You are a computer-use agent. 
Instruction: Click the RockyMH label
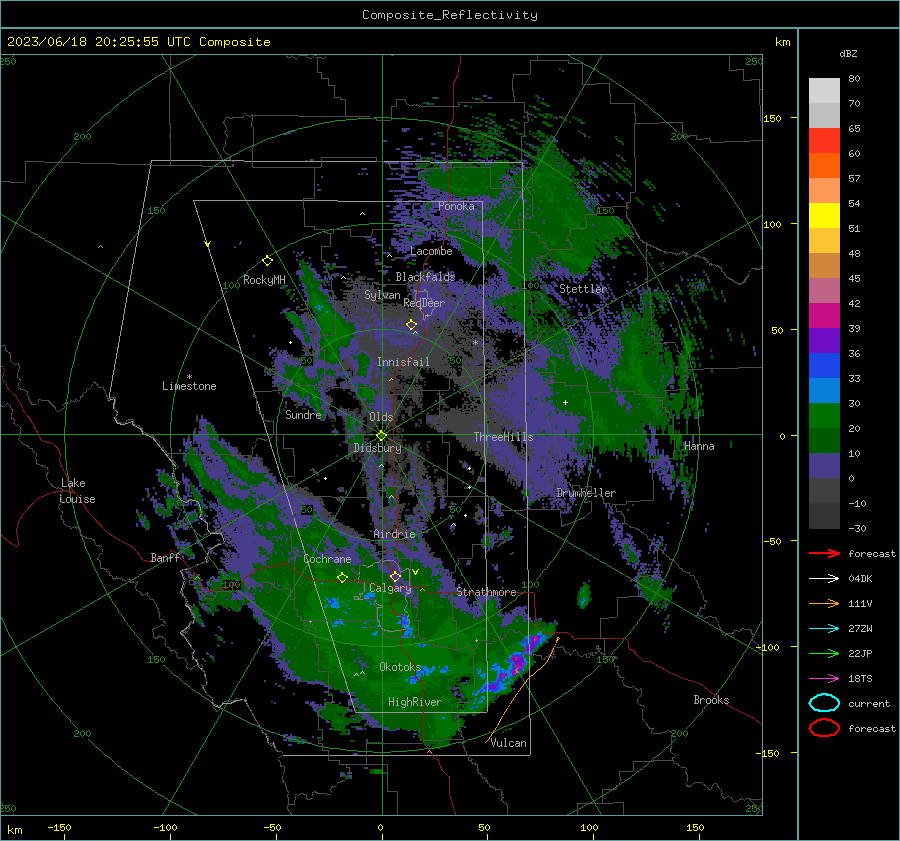click(x=264, y=280)
